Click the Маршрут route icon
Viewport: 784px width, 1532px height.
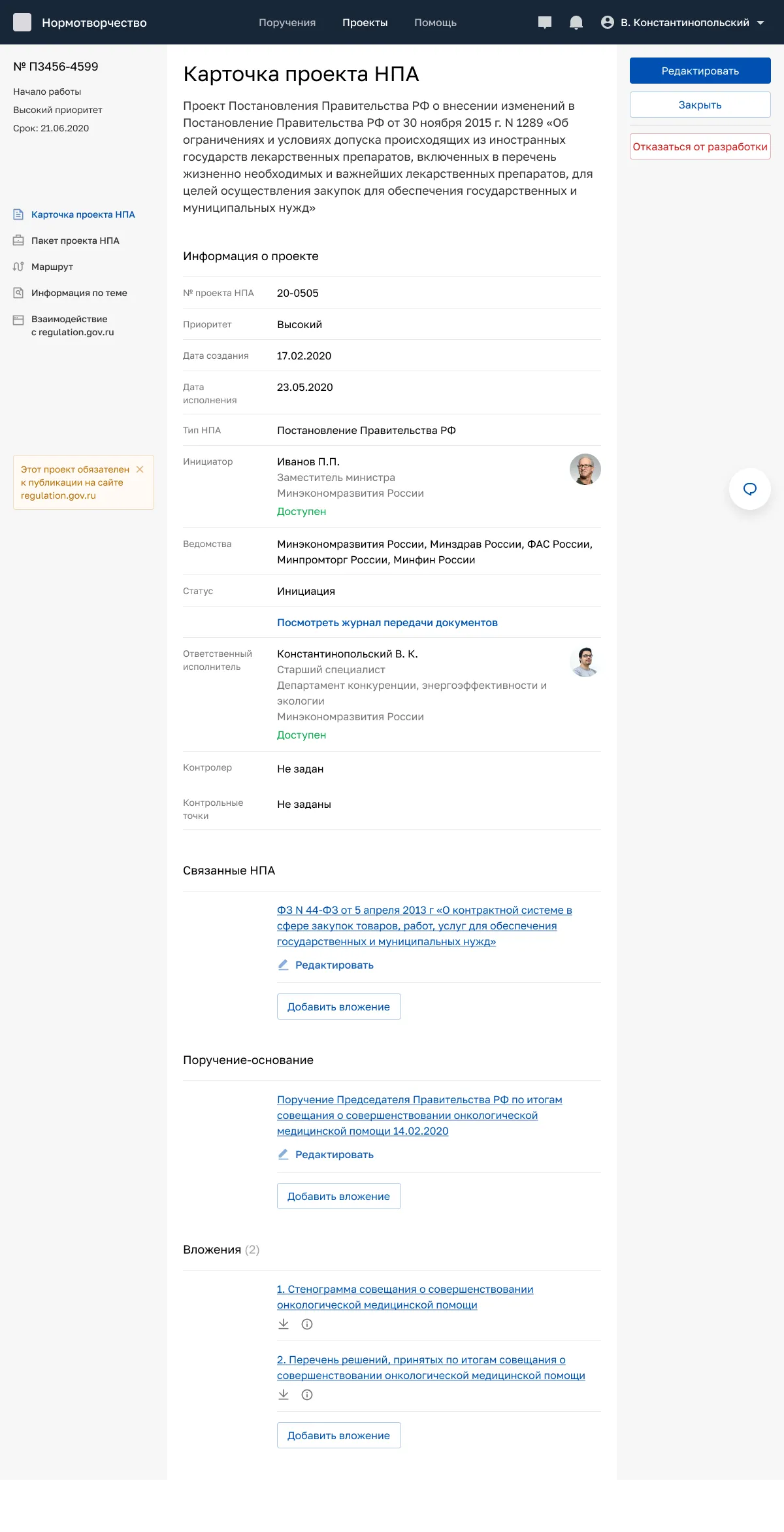point(18,267)
